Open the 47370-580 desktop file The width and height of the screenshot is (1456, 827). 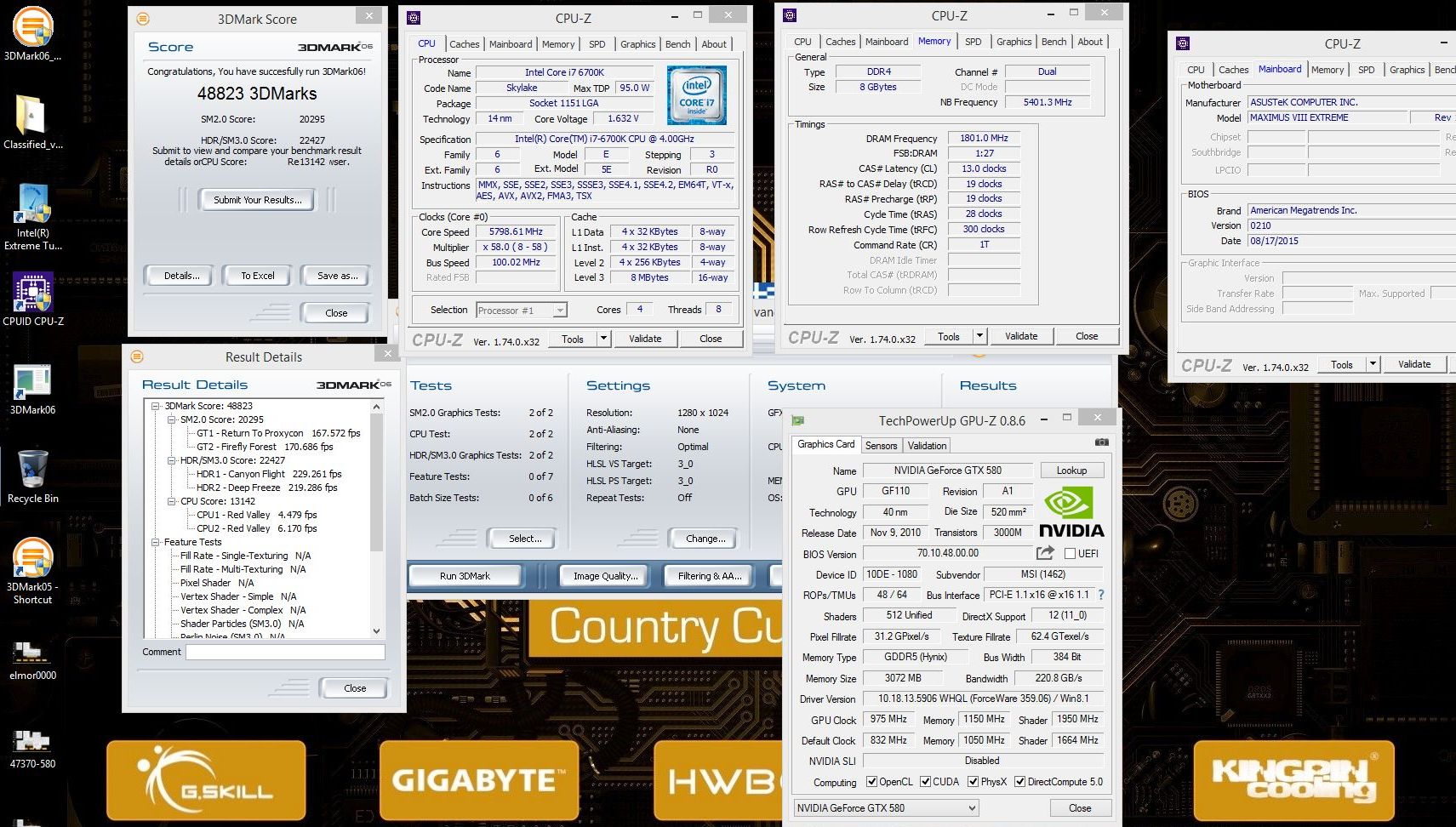point(32,749)
